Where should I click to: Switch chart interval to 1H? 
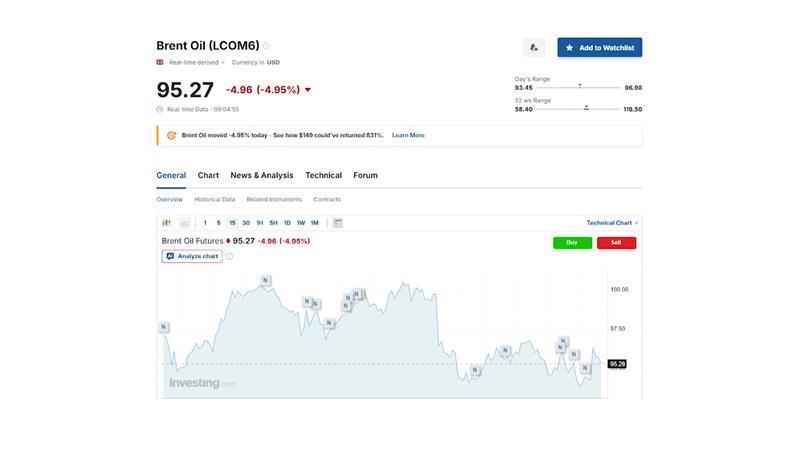coord(260,223)
